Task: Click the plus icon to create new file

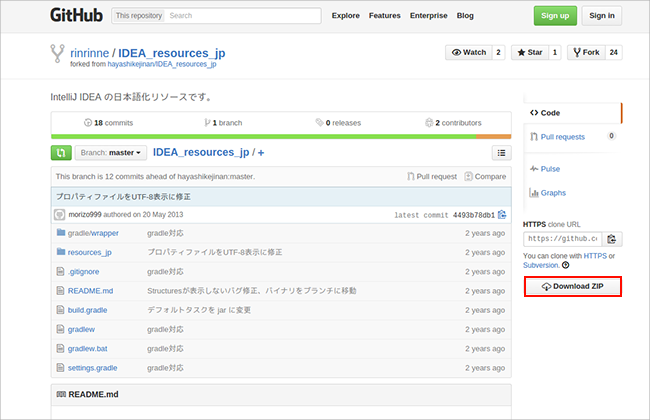Action: pyautogui.click(x=261, y=153)
